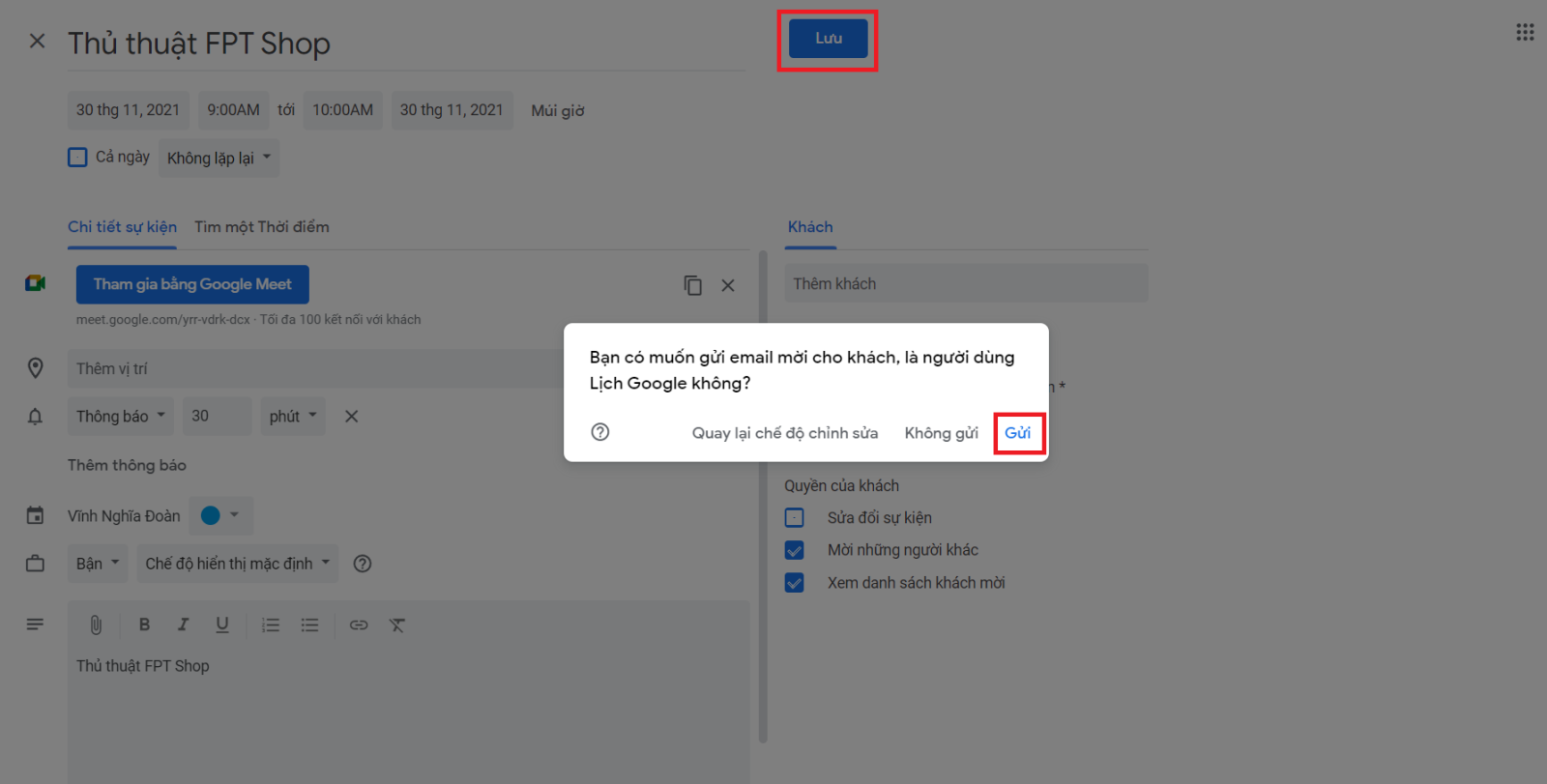
Task: Open help icon in the dialog
Action: point(600,432)
